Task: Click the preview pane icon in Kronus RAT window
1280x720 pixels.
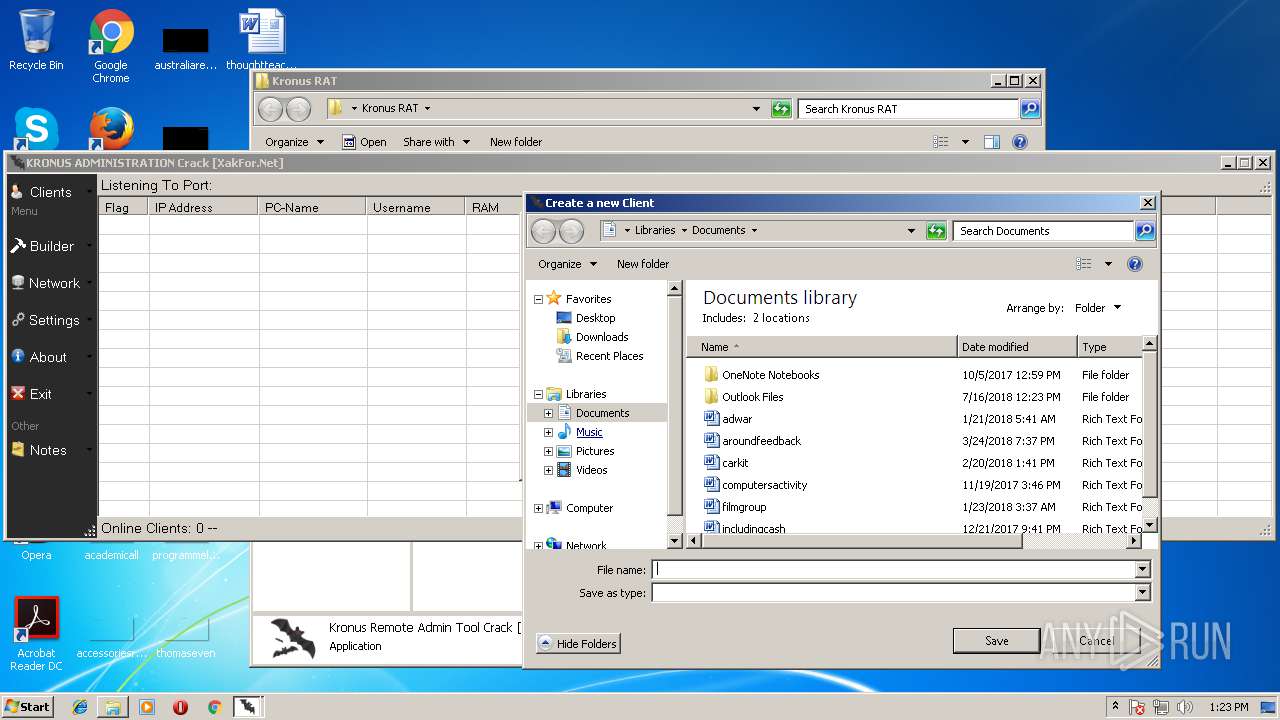Action: 992,142
